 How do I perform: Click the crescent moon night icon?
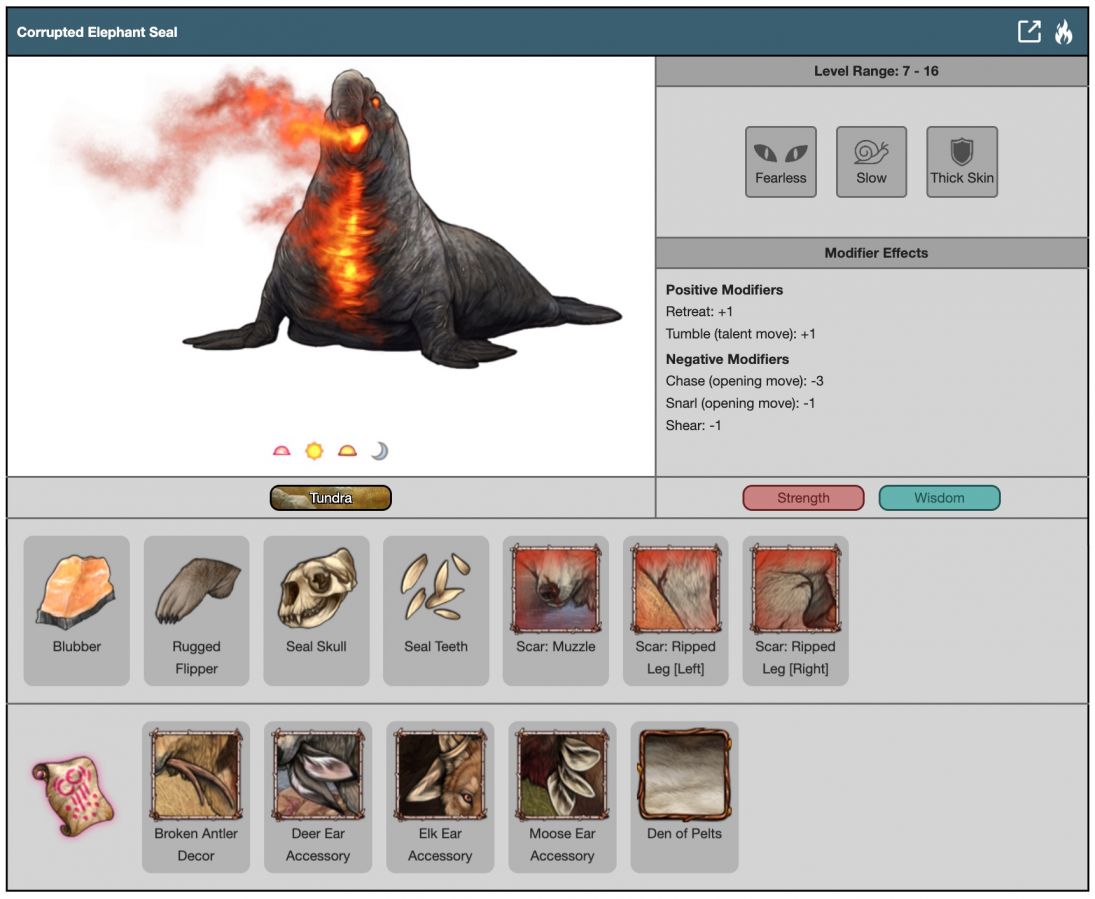[x=379, y=451]
